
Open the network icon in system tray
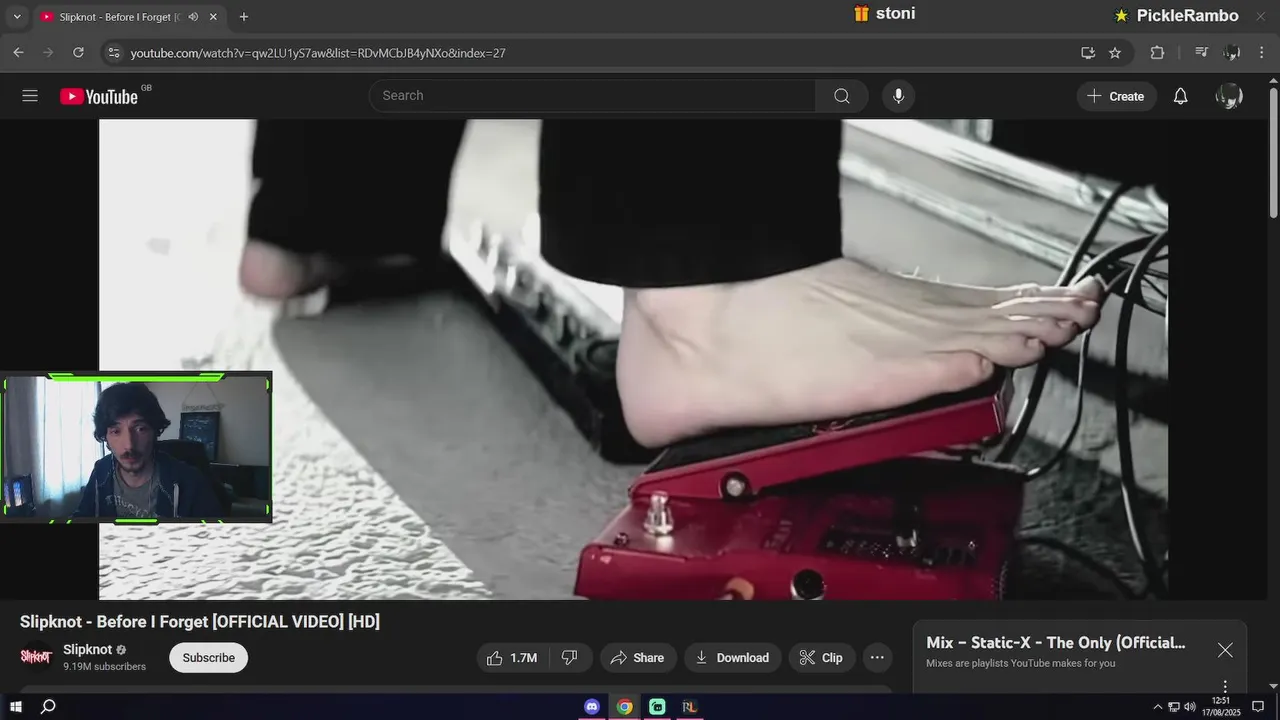1174,707
